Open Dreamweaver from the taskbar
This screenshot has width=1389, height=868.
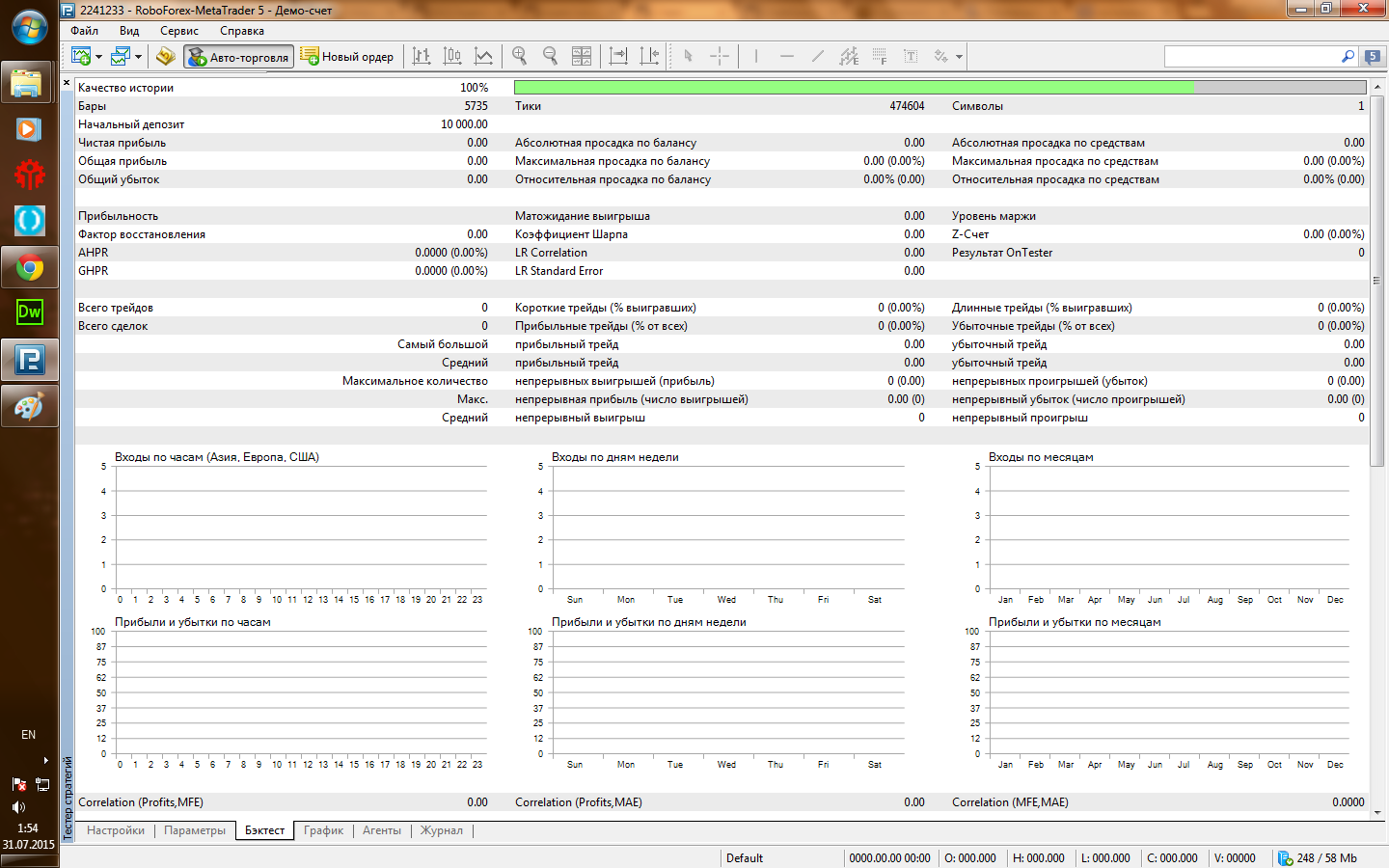29,312
